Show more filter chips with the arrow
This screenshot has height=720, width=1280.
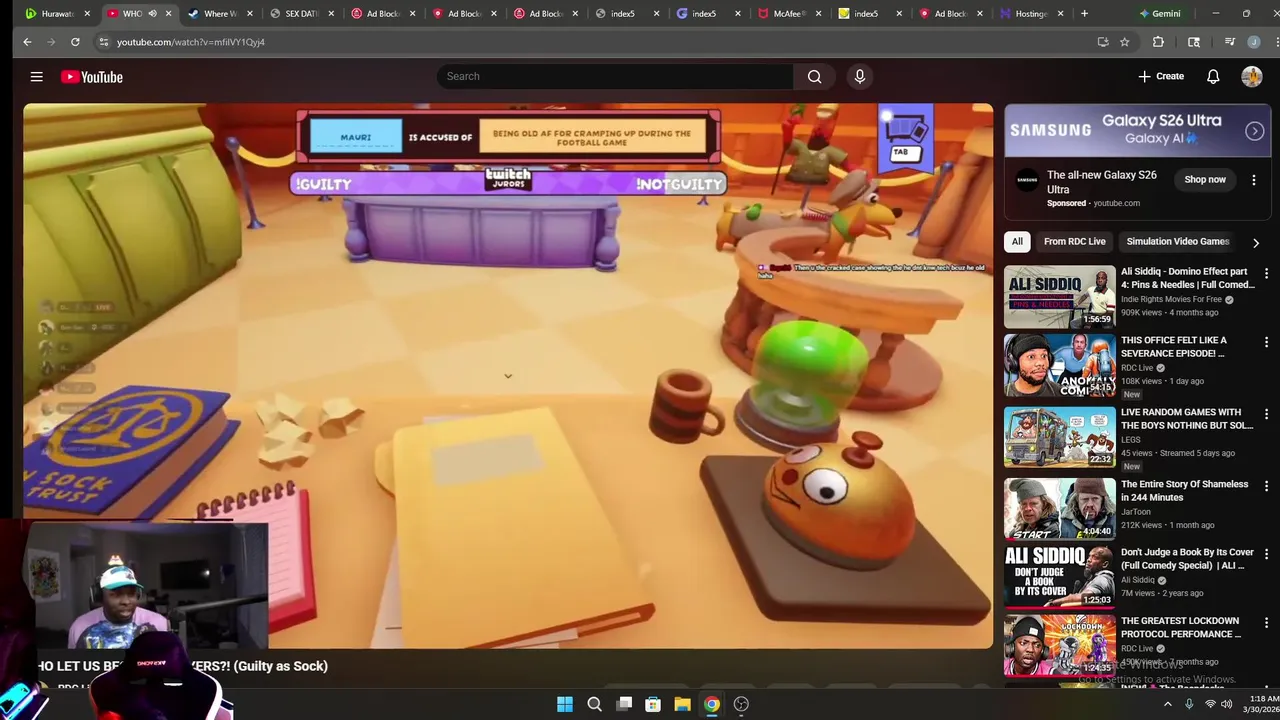point(1256,242)
